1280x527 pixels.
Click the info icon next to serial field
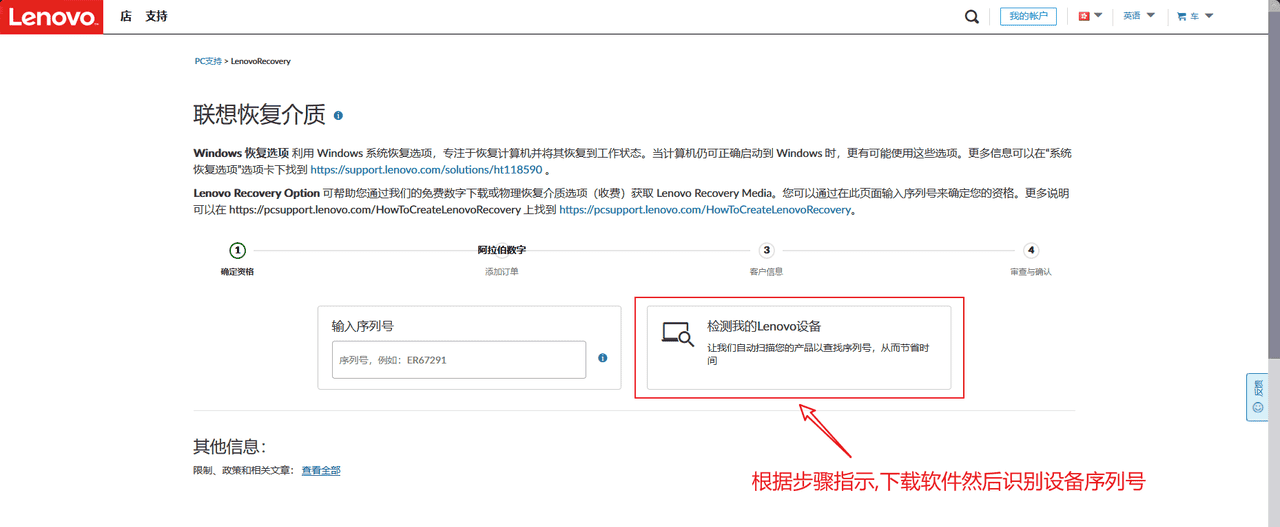click(603, 358)
